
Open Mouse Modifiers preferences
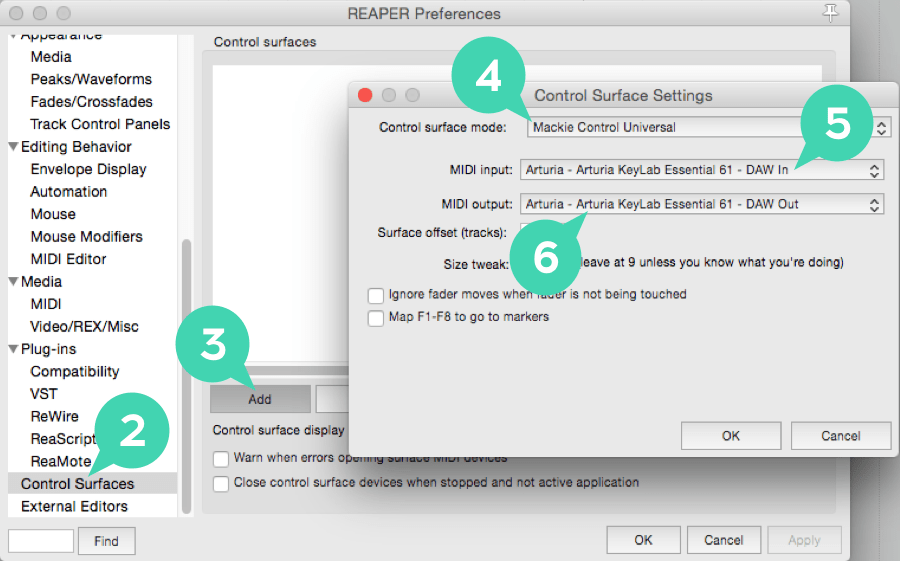pos(87,237)
